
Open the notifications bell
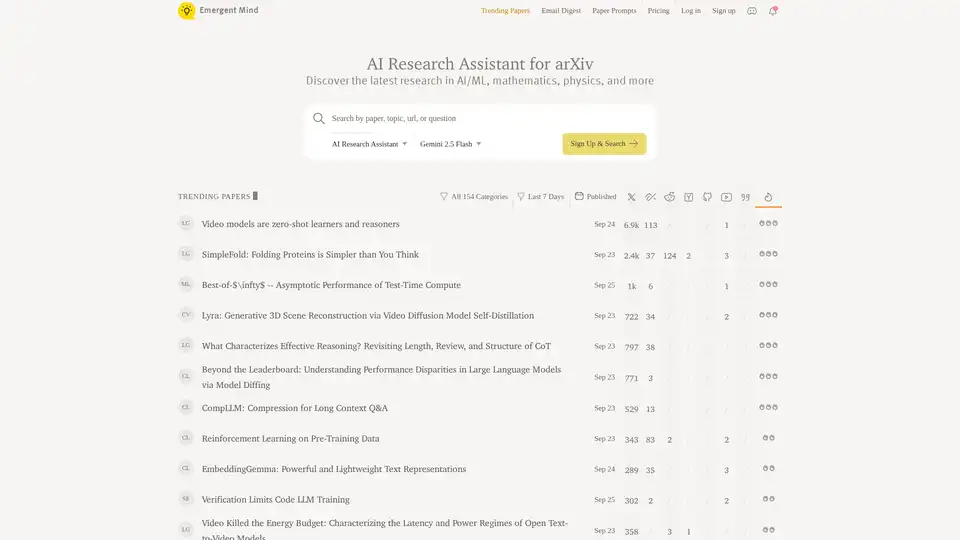coord(773,11)
